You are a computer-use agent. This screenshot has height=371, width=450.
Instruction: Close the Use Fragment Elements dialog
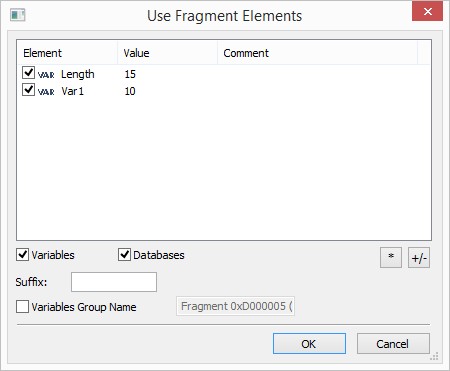[x=427, y=12]
